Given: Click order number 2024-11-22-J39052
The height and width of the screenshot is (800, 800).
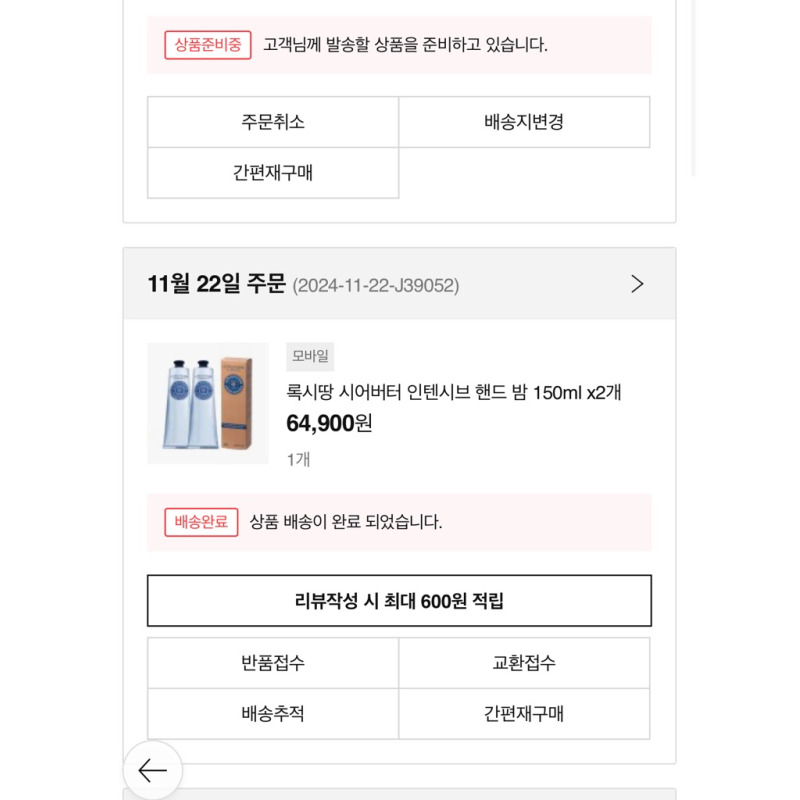Looking at the screenshot, I should pyautogui.click(x=376, y=285).
